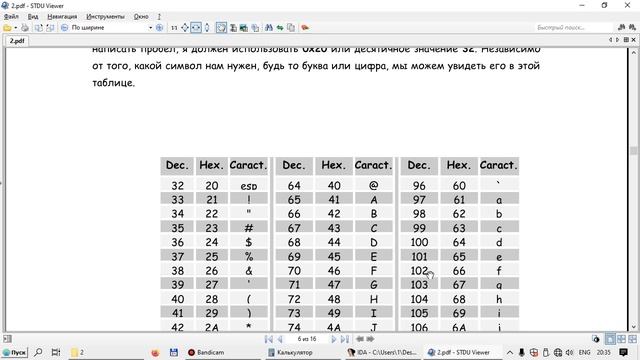Click the page number field '6 из 16'
This screenshot has height=360, width=640.
click(307, 339)
